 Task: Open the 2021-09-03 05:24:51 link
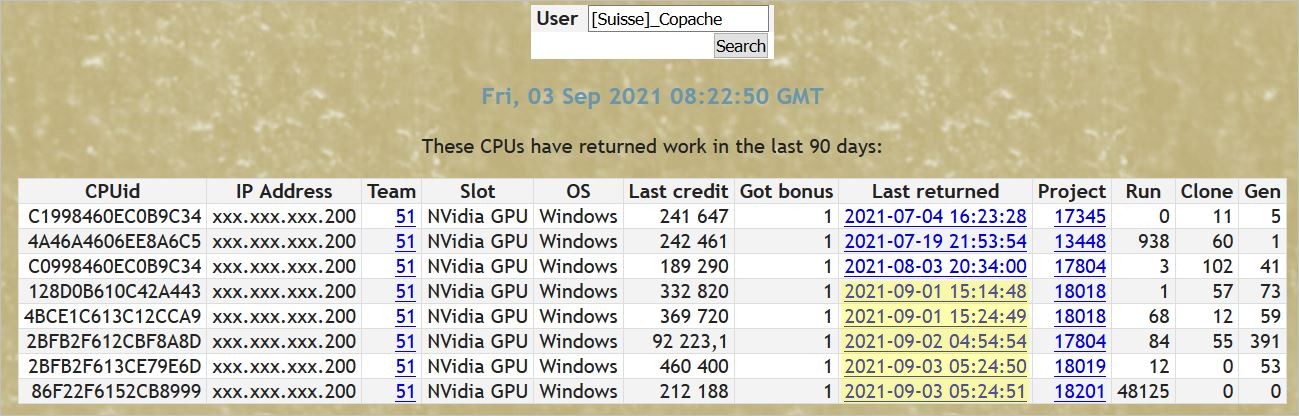tap(935, 391)
